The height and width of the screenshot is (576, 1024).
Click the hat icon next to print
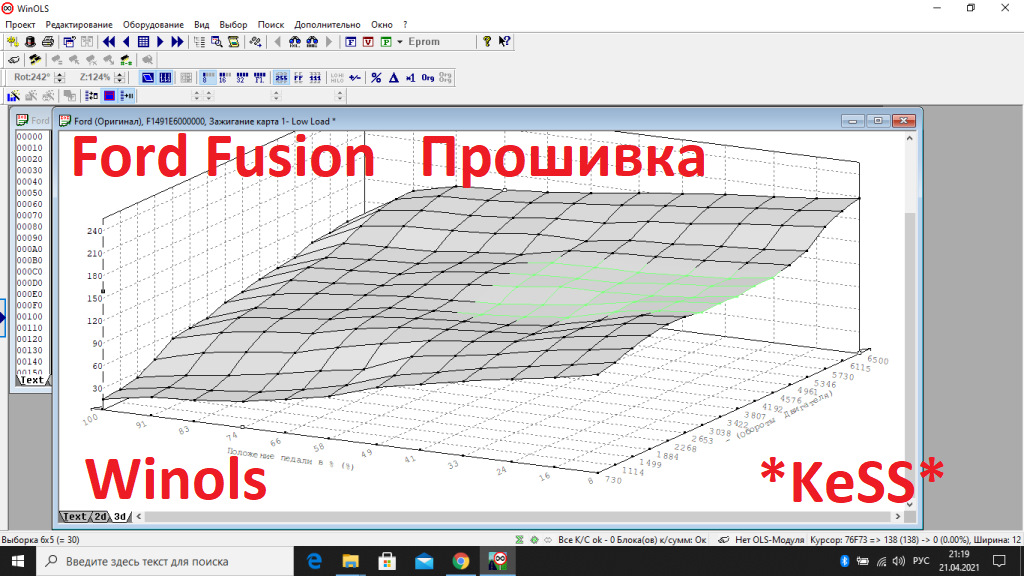point(30,42)
